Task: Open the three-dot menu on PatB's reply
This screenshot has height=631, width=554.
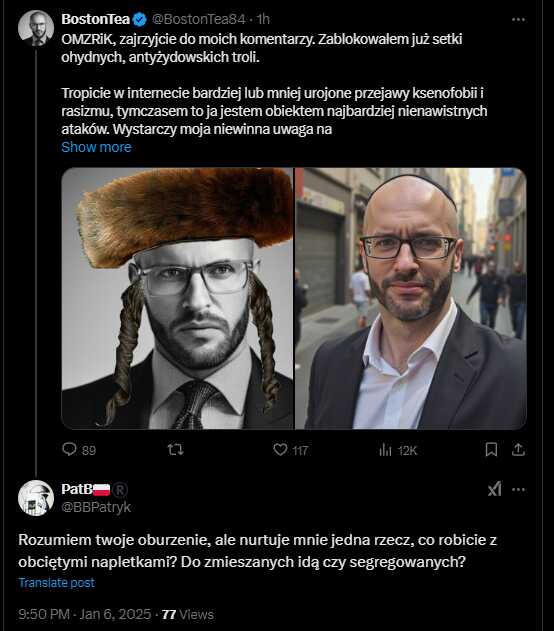Action: tap(518, 489)
